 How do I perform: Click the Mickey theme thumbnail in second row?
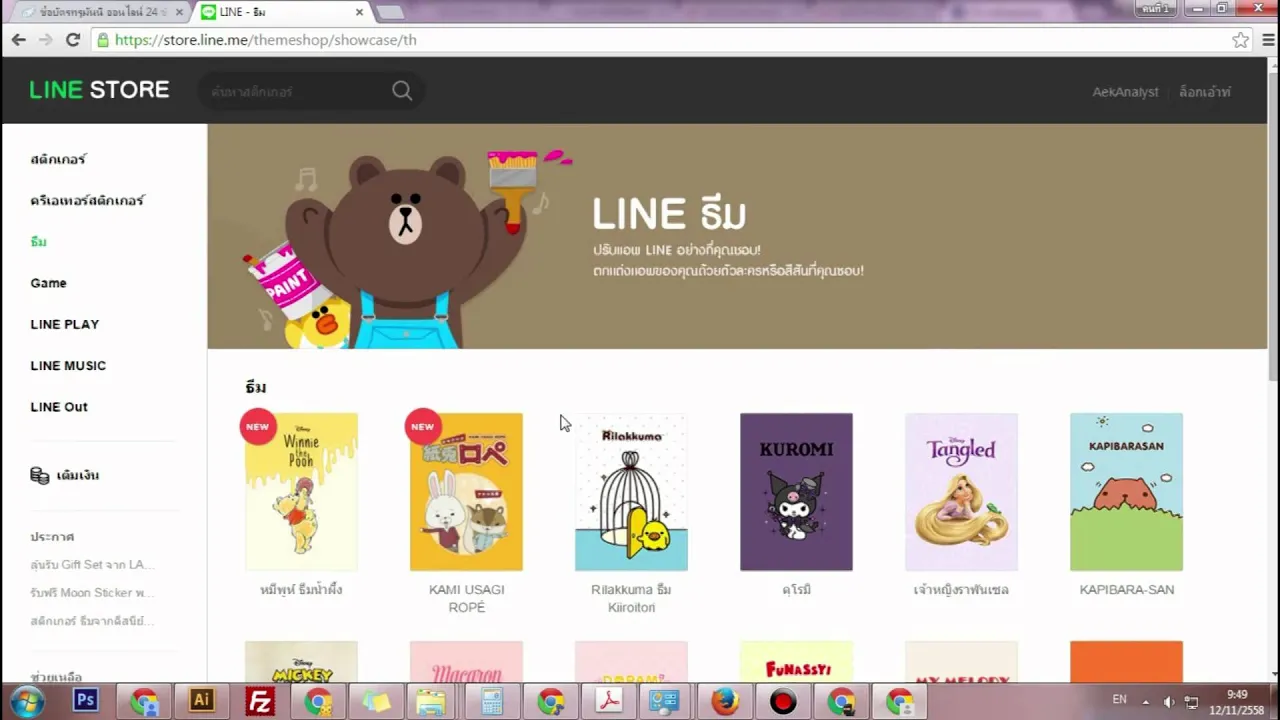point(301,662)
